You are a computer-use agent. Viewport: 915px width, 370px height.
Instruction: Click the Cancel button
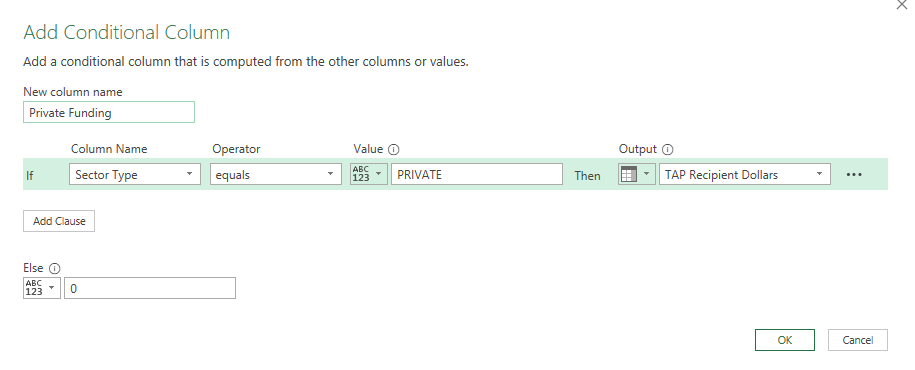click(858, 340)
